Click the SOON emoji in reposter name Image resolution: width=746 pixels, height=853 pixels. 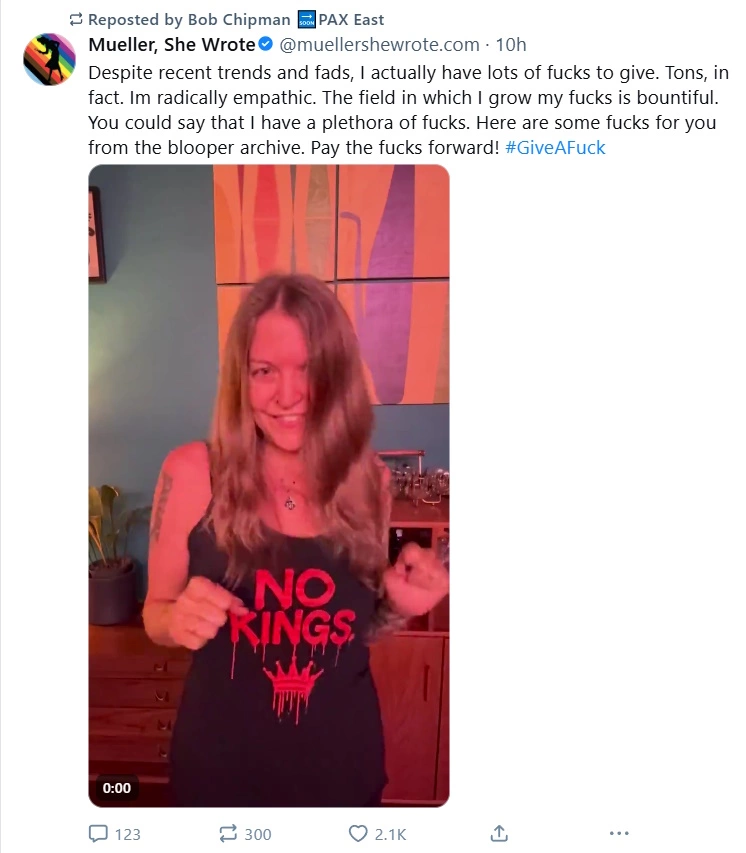[306, 20]
